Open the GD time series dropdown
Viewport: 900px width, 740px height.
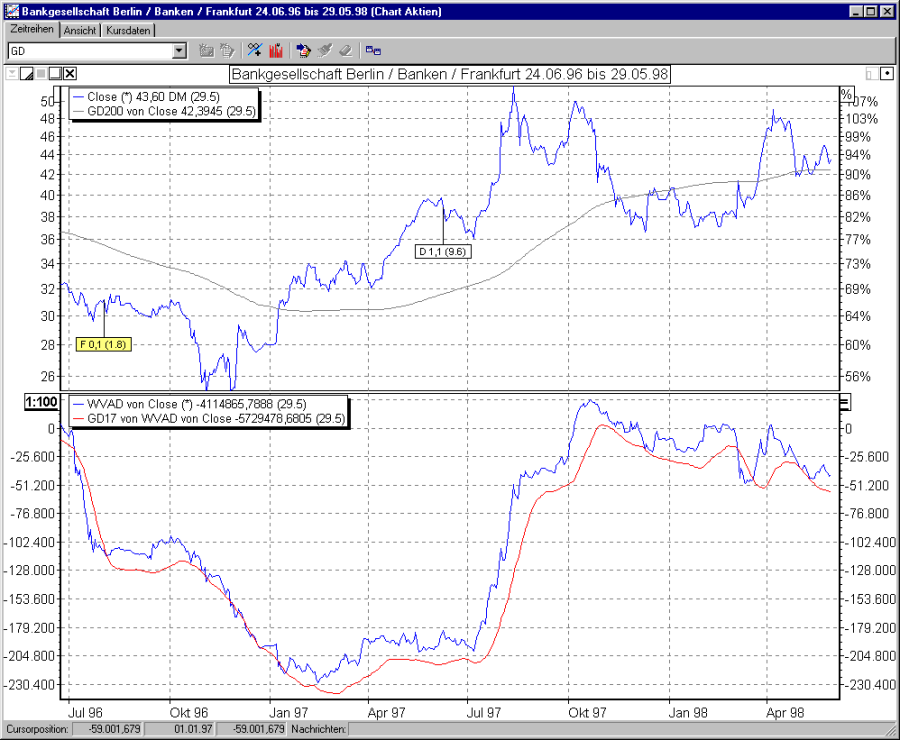coord(177,50)
